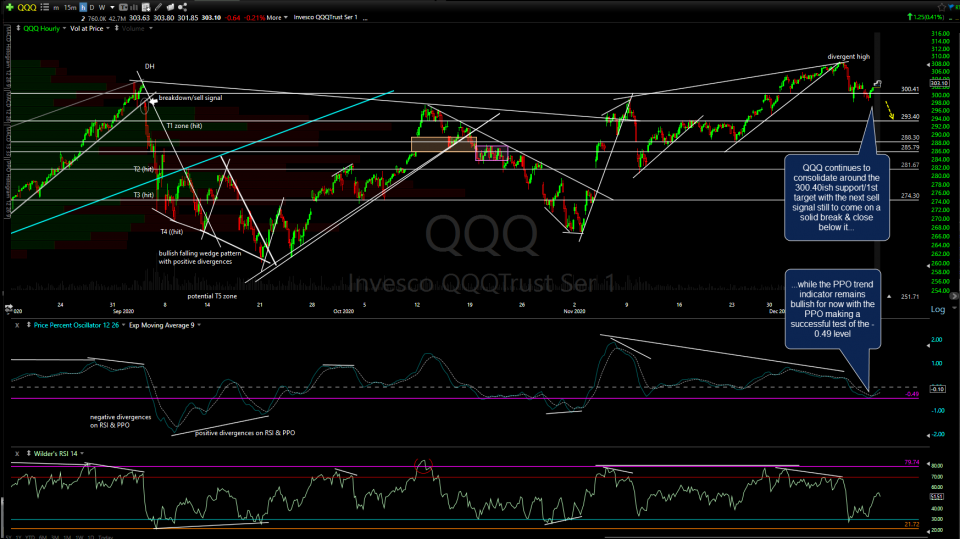
Task: Close the Price Percent Oscillator pane
Action: tap(17, 325)
